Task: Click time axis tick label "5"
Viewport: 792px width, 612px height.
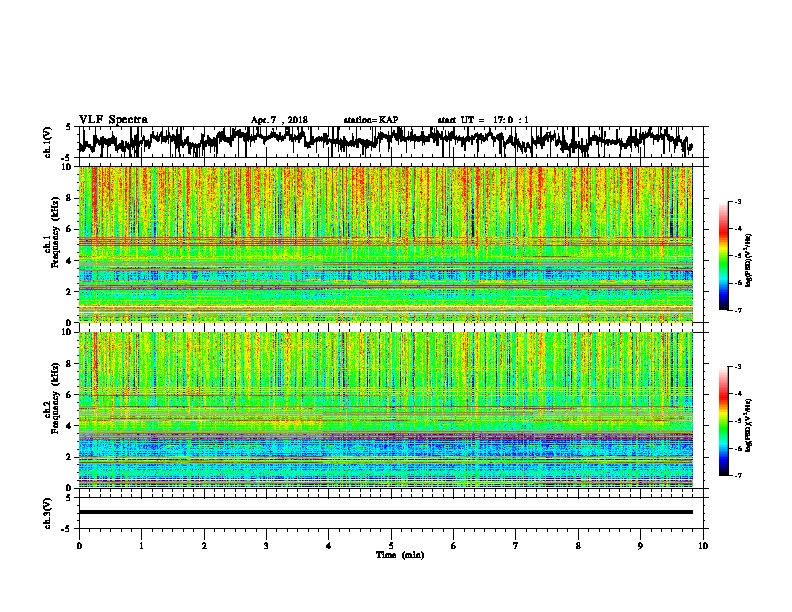Action: (x=391, y=545)
